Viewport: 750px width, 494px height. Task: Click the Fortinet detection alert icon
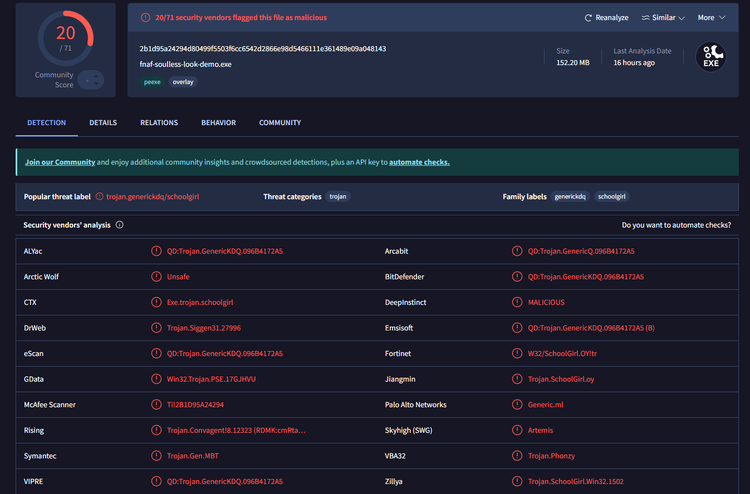click(x=517, y=353)
